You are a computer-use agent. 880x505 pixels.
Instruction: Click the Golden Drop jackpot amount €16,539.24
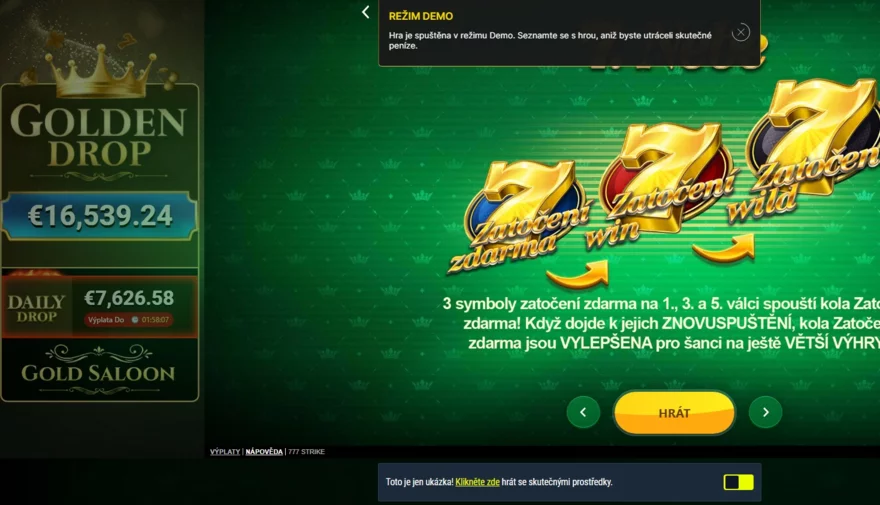coord(100,216)
